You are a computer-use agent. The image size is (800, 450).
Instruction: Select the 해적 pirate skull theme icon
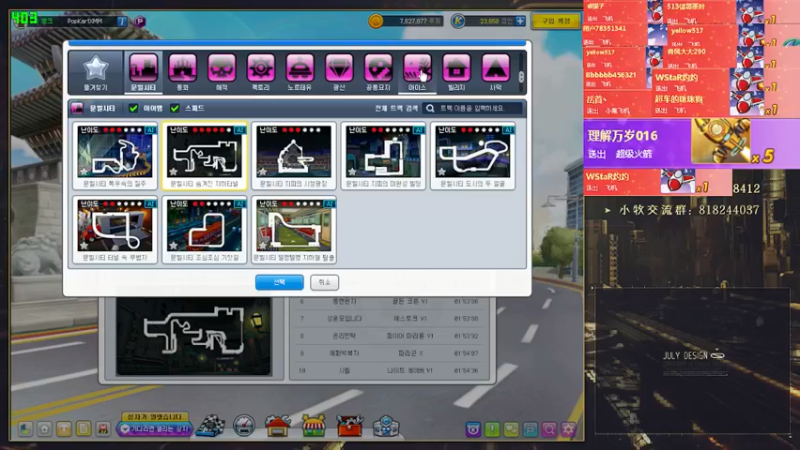[x=221, y=72]
